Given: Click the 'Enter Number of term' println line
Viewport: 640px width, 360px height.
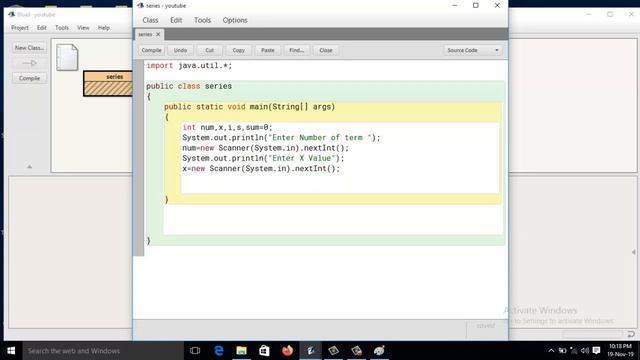Looking at the screenshot, I should pos(281,138).
